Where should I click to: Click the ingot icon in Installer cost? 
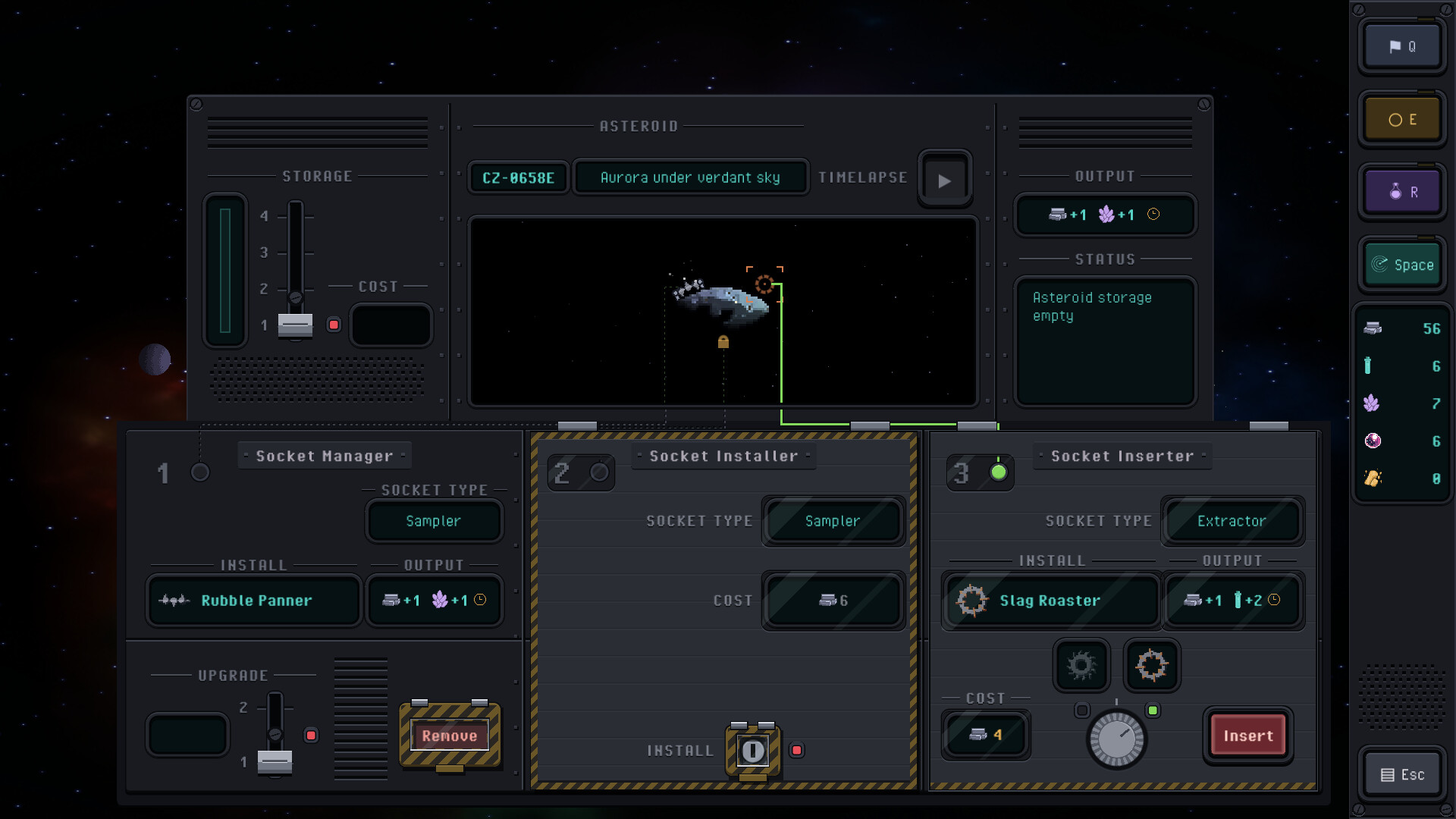pyautogui.click(x=827, y=600)
